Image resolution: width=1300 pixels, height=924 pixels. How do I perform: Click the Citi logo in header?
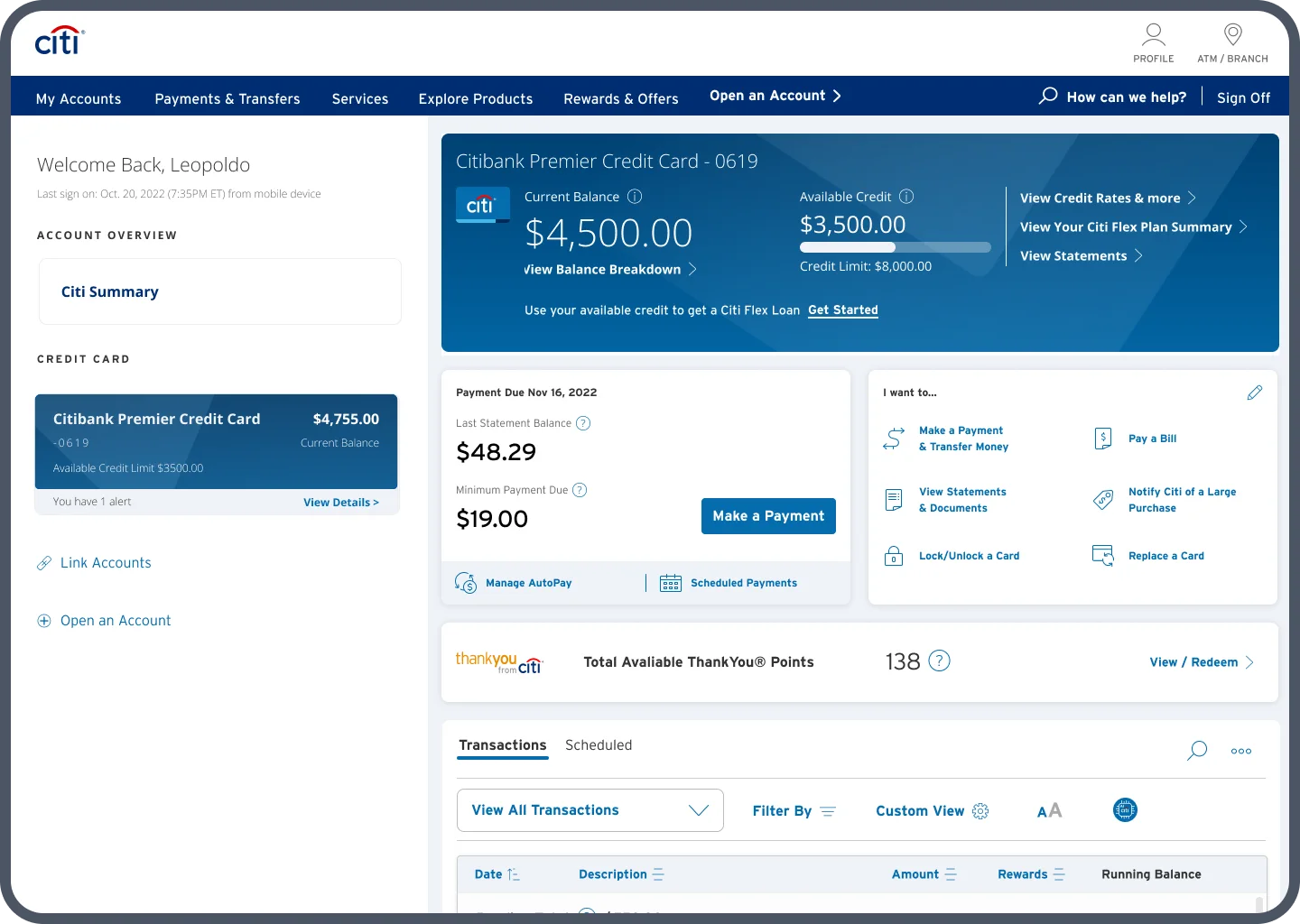tap(60, 41)
